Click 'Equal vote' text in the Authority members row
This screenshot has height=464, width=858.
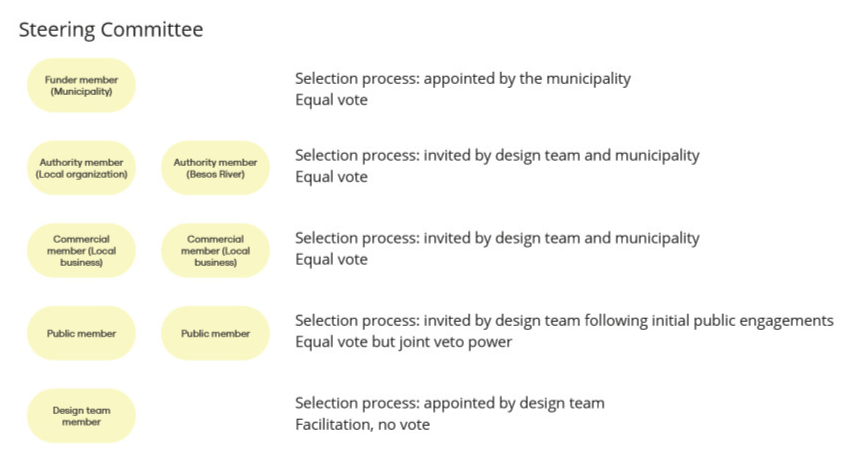click(331, 177)
